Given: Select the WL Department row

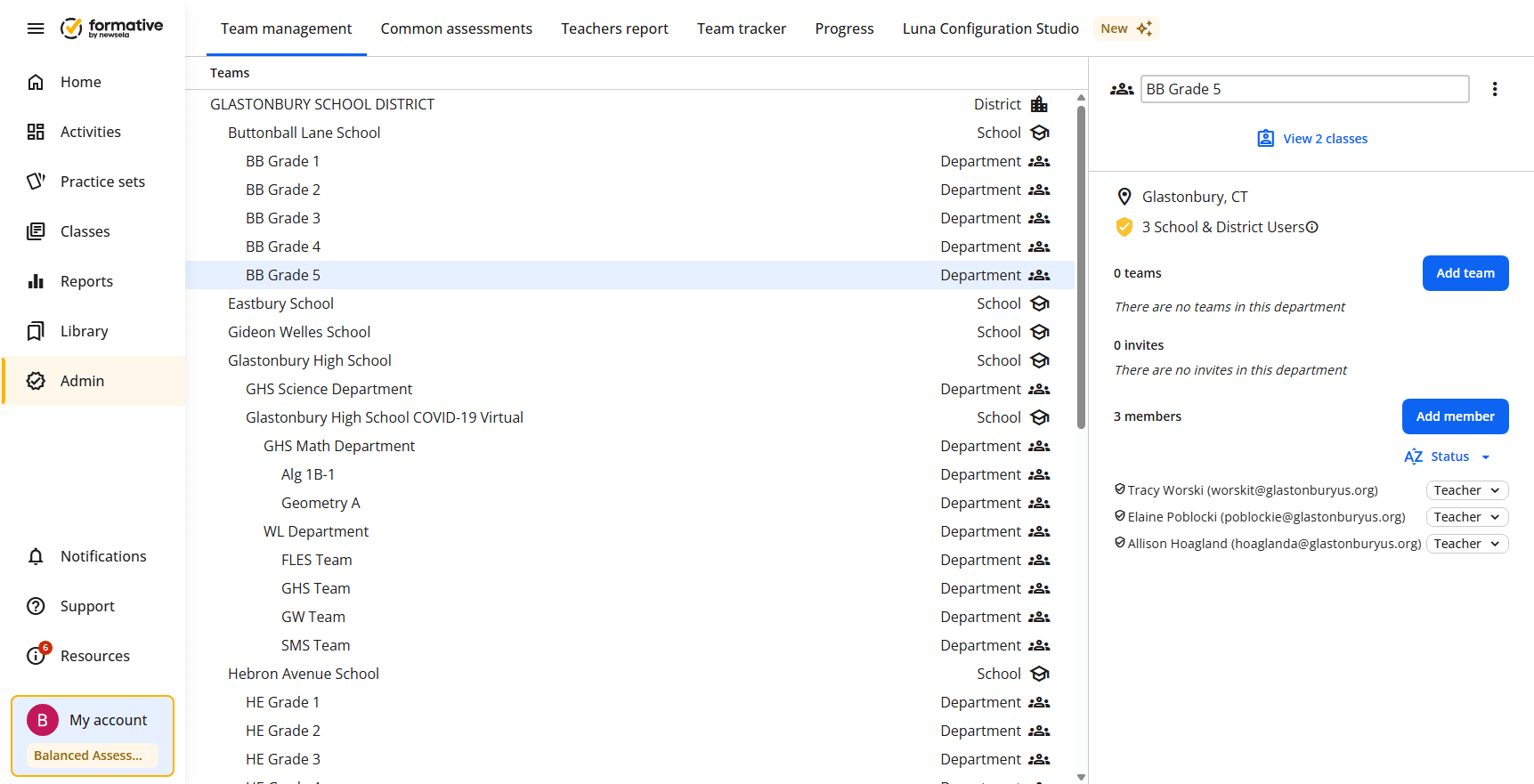Looking at the screenshot, I should point(629,531).
